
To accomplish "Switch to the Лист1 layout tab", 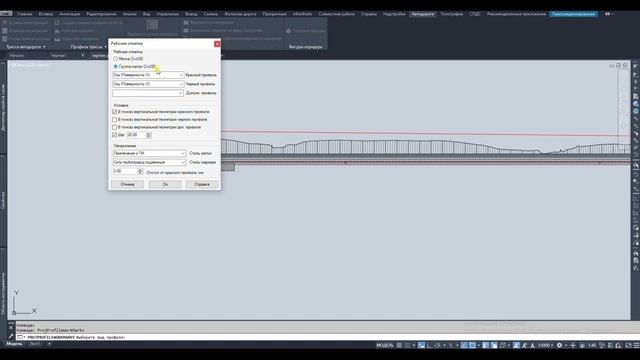I will [x=35, y=344].
